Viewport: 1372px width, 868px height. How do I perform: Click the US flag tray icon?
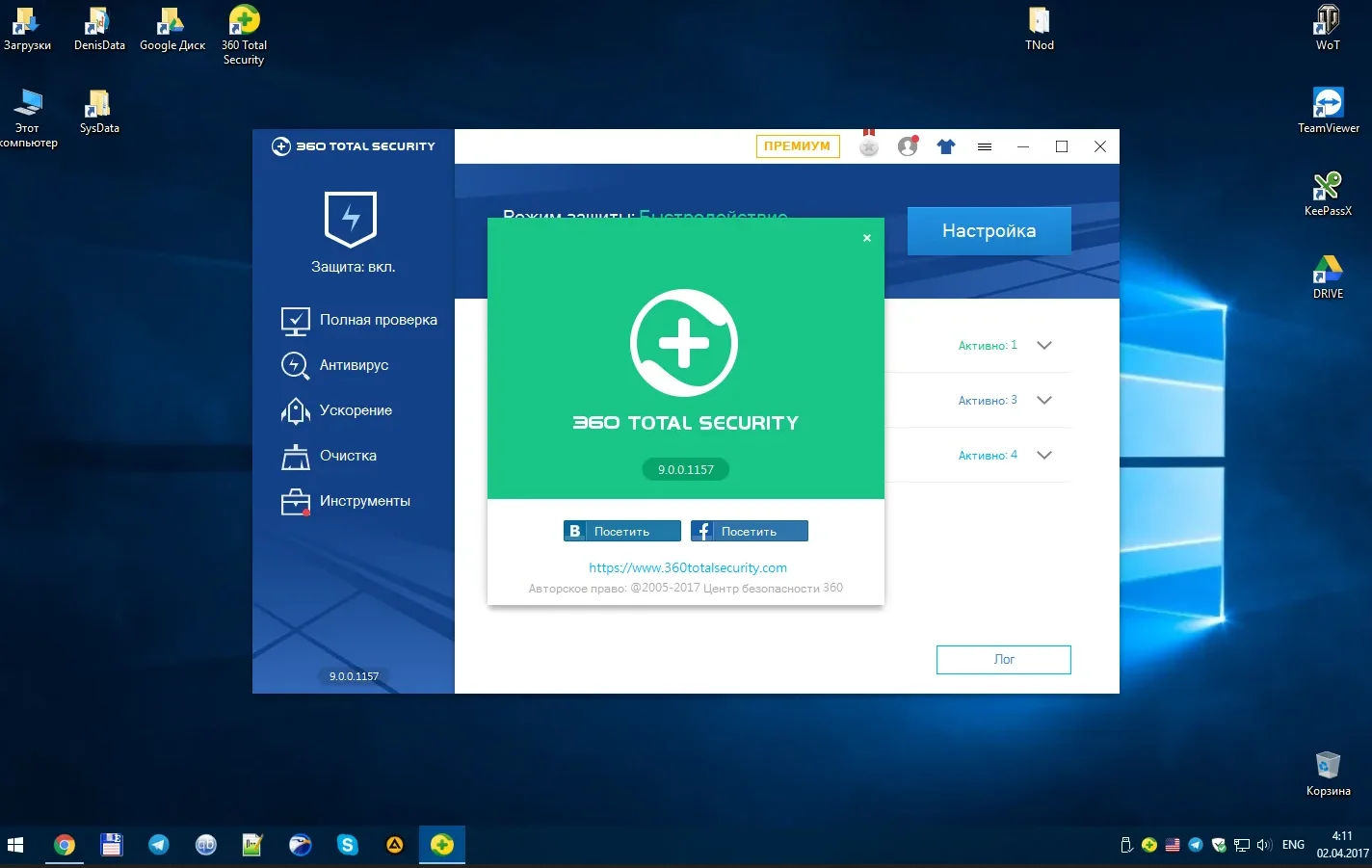coord(1173,845)
